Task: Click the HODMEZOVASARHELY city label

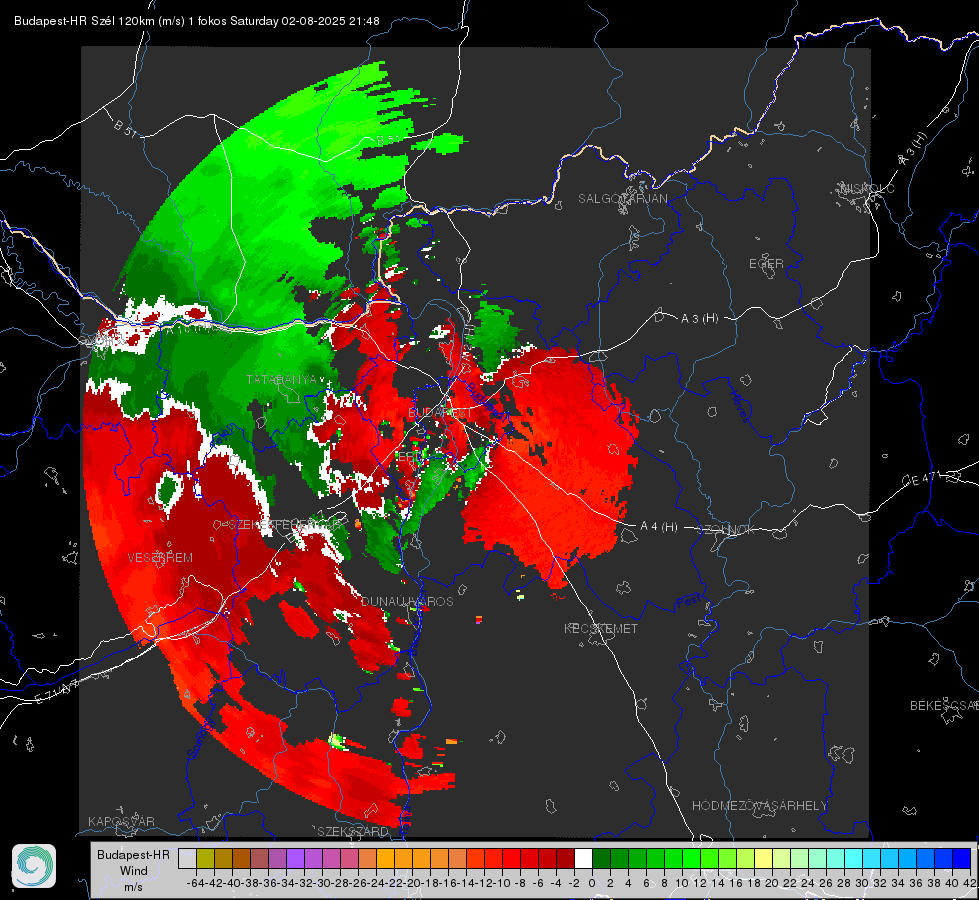Action: pyautogui.click(x=759, y=806)
